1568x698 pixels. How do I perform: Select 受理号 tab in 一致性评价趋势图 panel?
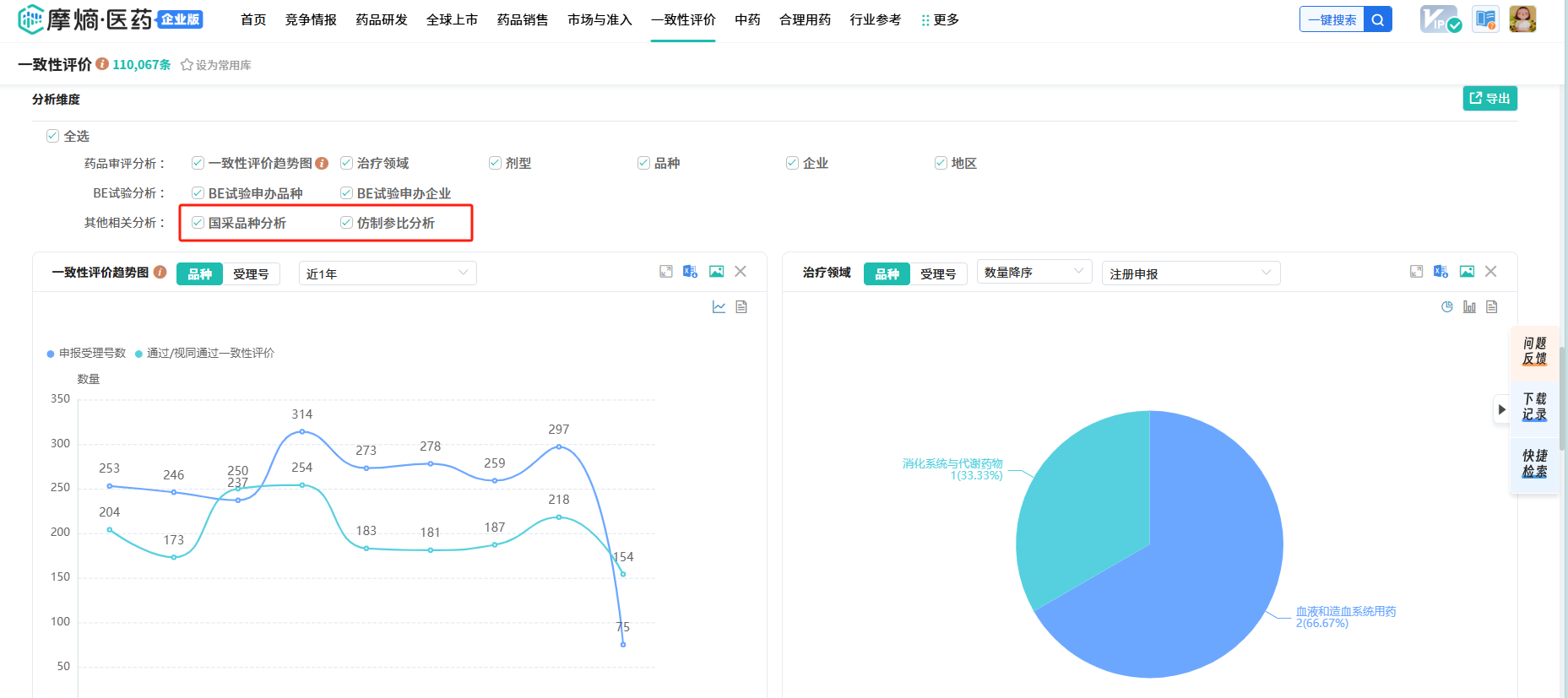pyautogui.click(x=251, y=273)
